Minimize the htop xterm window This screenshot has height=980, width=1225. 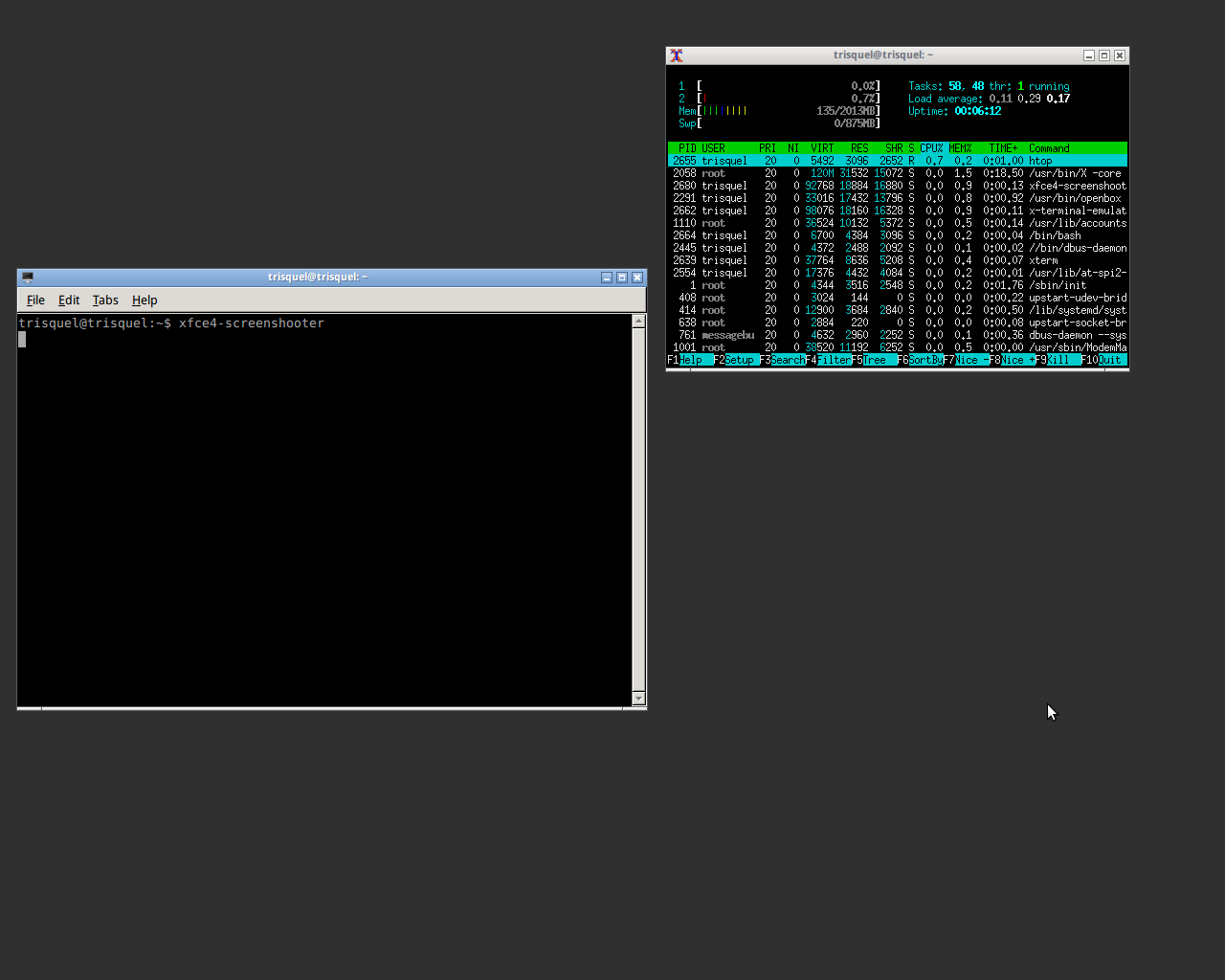(x=1089, y=56)
